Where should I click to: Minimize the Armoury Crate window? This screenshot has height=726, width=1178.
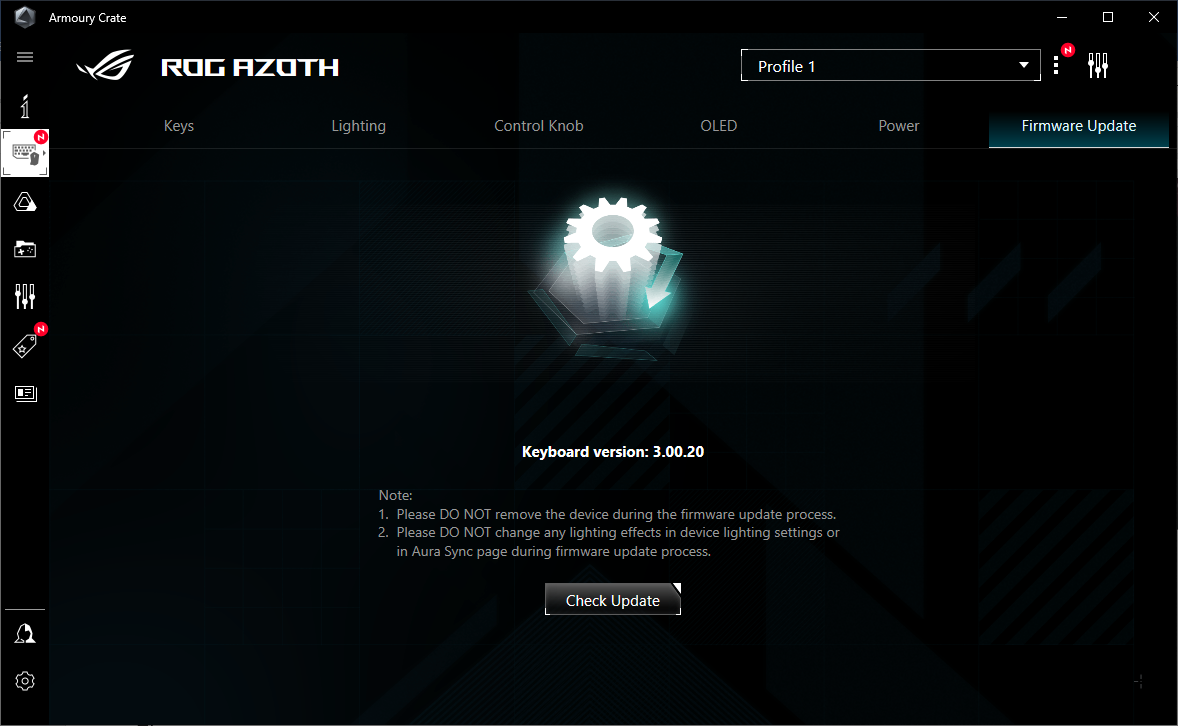point(1062,17)
